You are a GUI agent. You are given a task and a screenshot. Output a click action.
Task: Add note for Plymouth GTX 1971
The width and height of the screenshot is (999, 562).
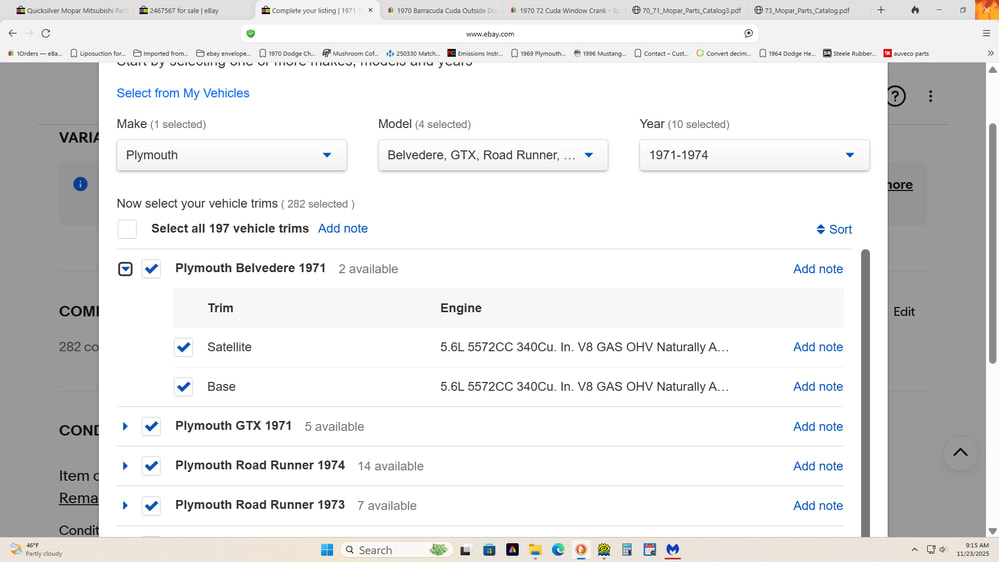pos(817,426)
